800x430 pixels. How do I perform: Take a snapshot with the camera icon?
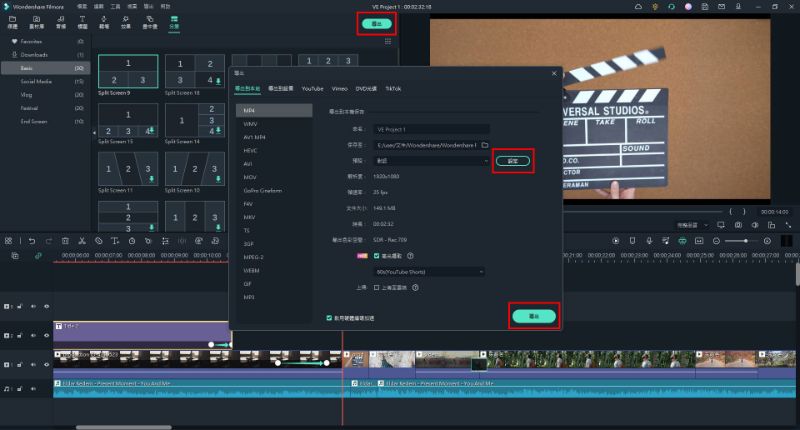click(738, 225)
